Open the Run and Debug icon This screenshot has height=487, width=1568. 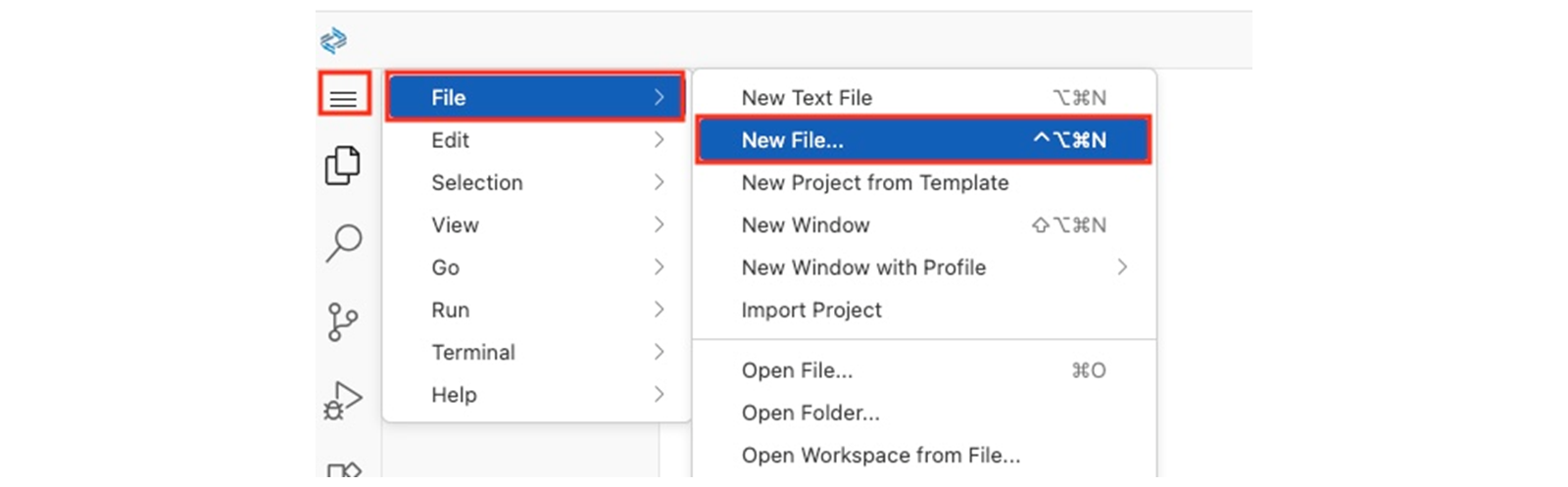[343, 400]
